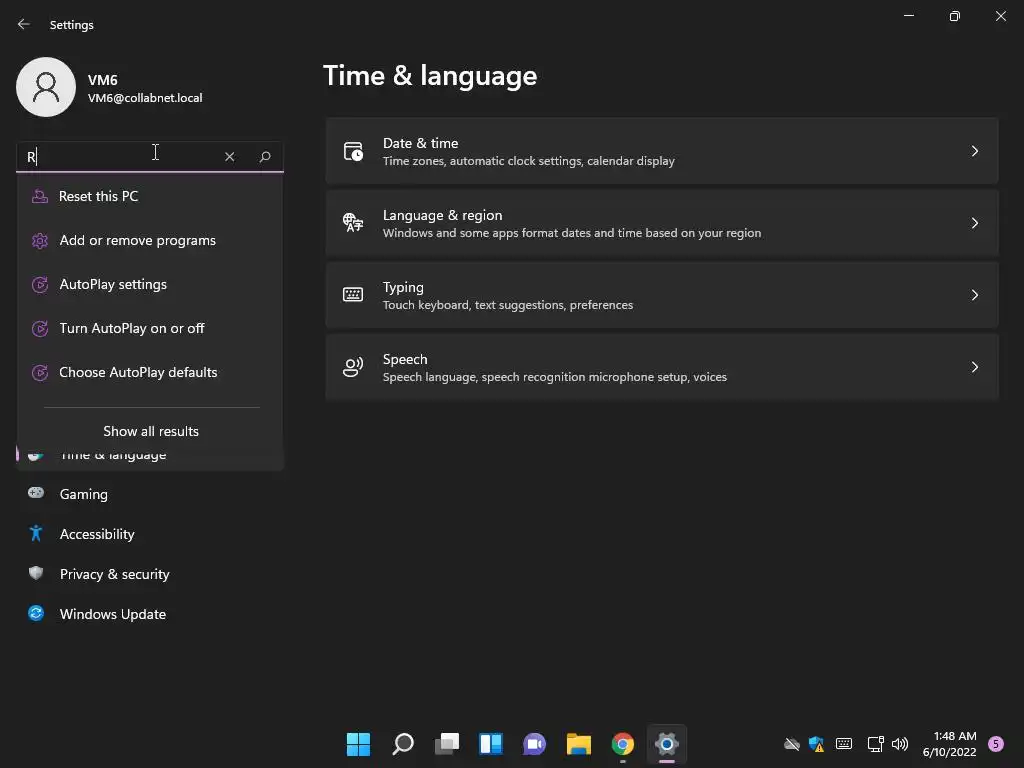
Task: Go to Privacy & security settings
Action: pyautogui.click(x=150, y=574)
